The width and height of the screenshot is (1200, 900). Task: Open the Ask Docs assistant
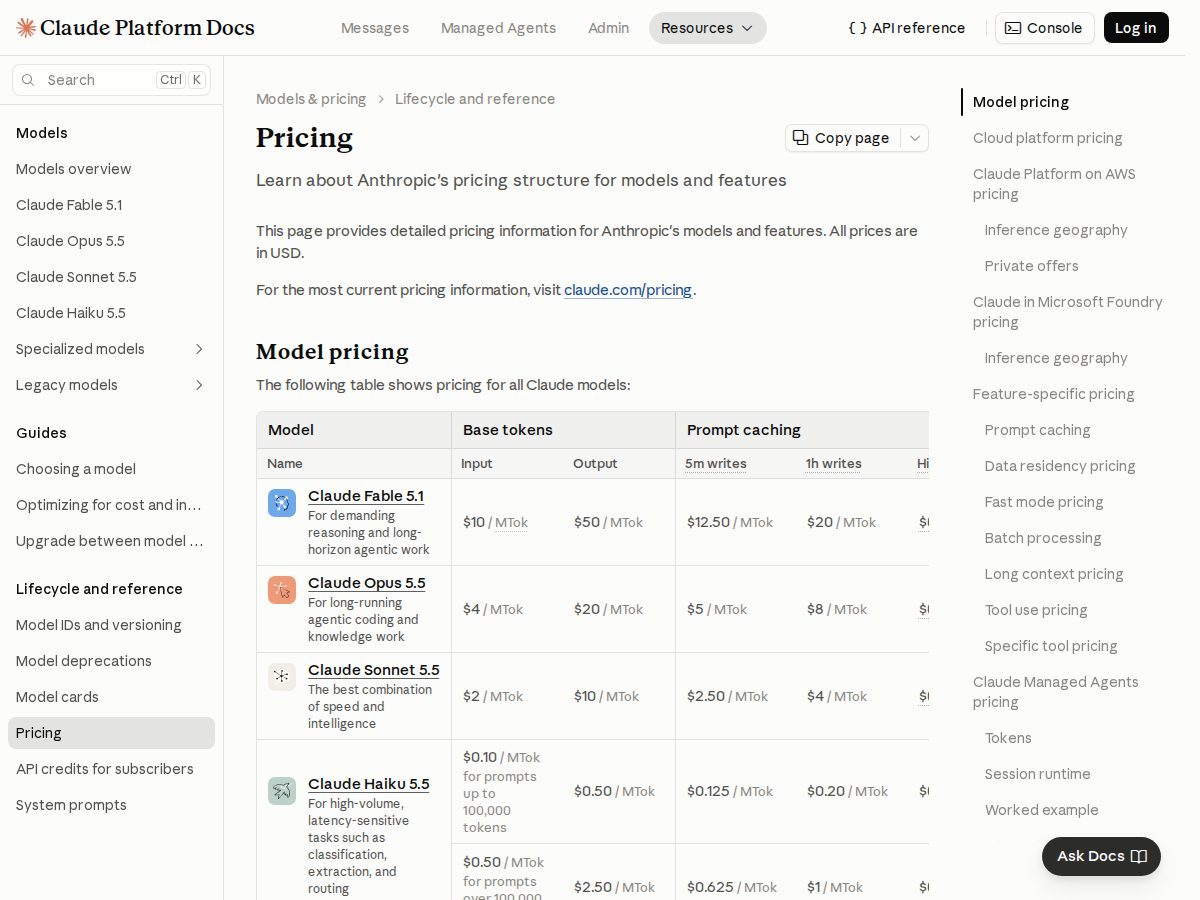pos(1101,856)
